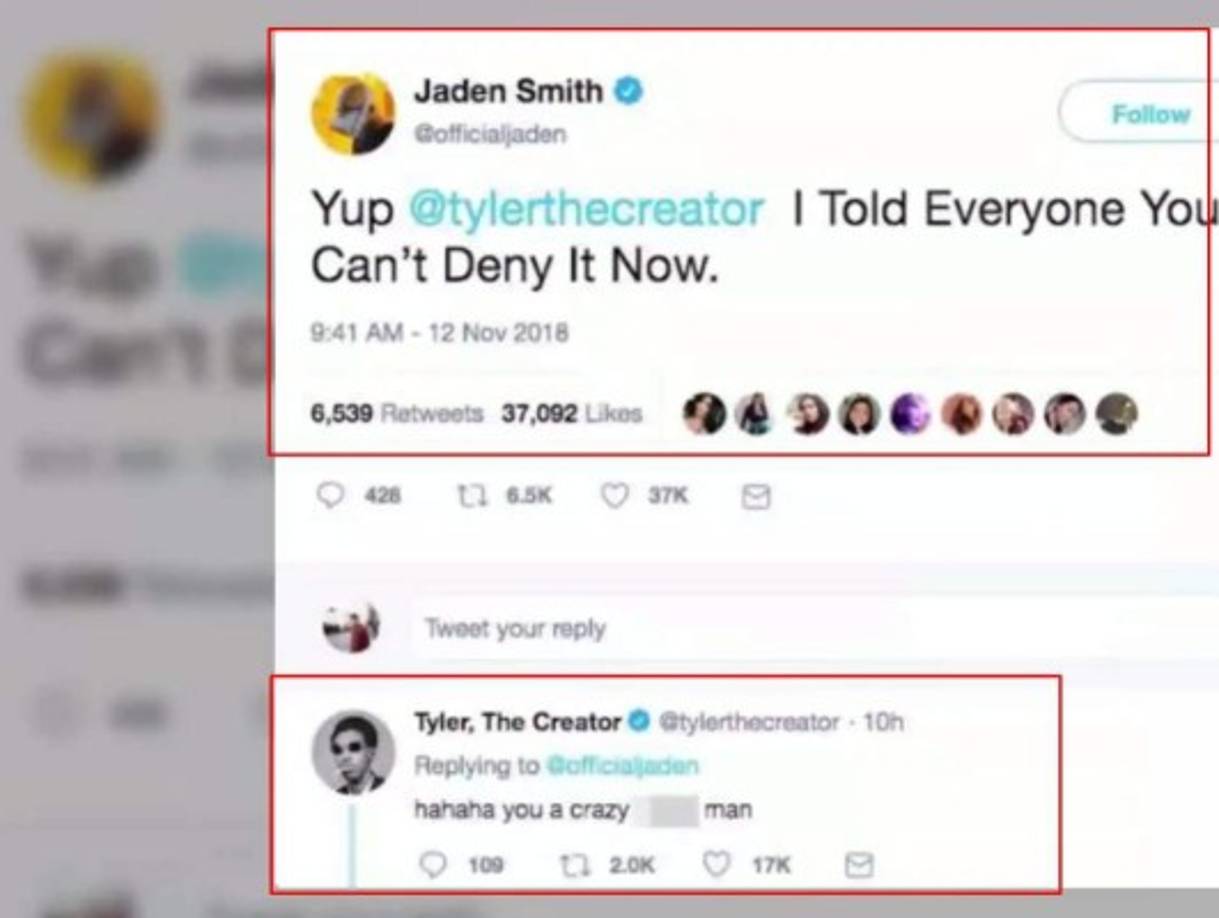Reply to Tyler's tweet with 109 icon

(x=432, y=864)
